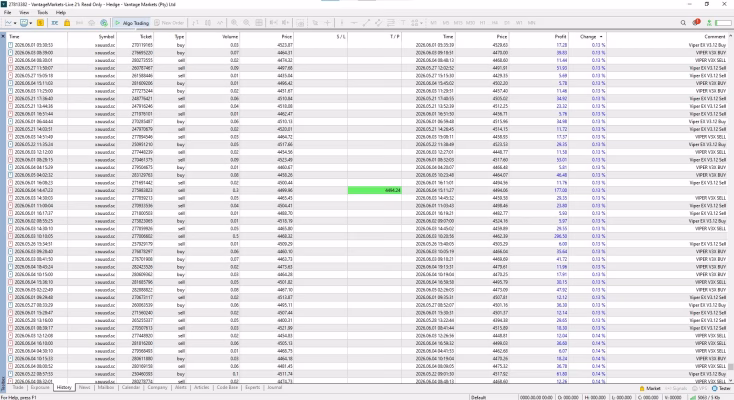734x400 pixels.
Task: Select H4 timeframe
Action: pyautogui.click(x=495, y=22)
